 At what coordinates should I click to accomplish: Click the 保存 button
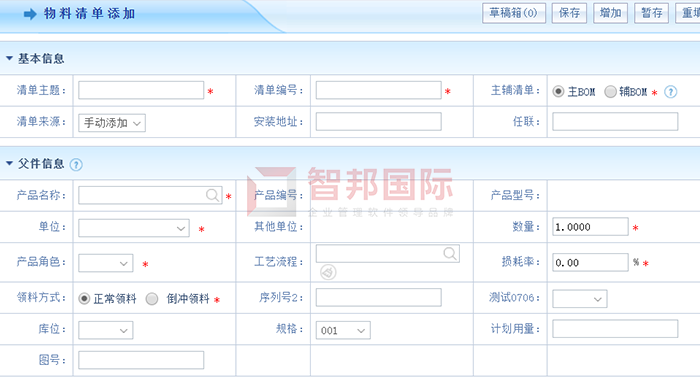(569, 13)
